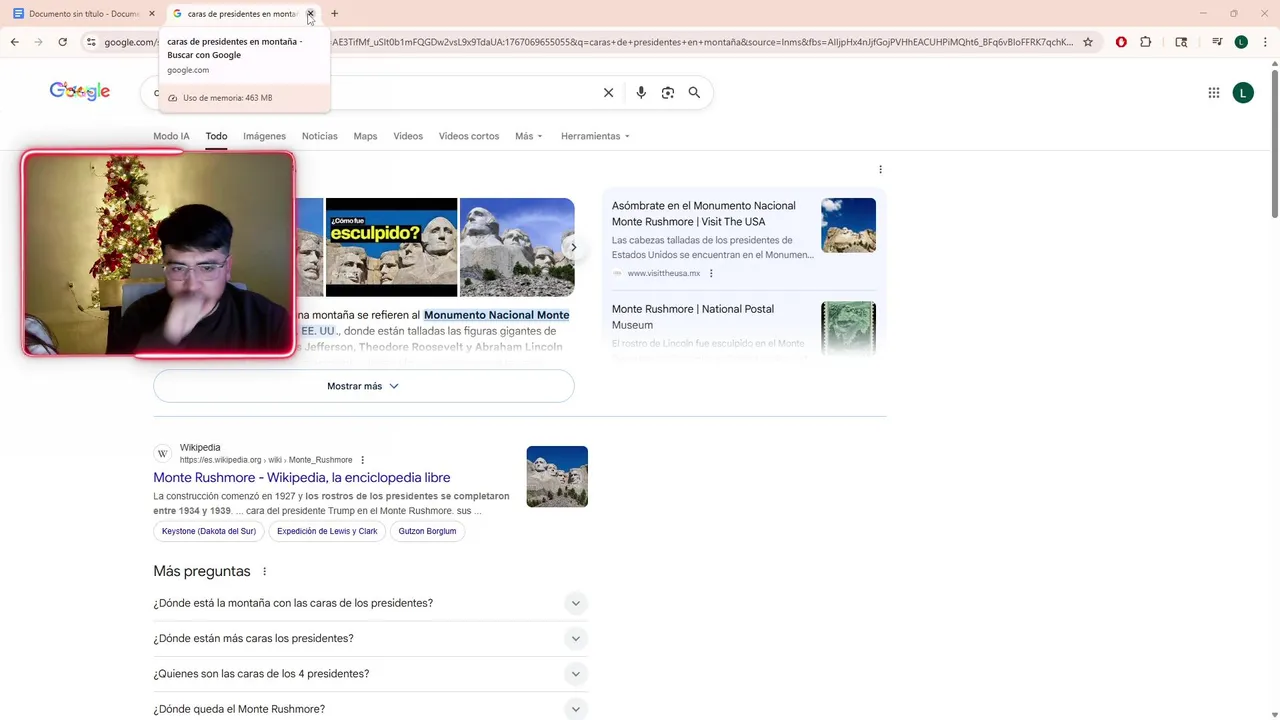Click 'Gutzon Borglum' chip
This screenshot has height=720, width=1280.
click(x=427, y=531)
